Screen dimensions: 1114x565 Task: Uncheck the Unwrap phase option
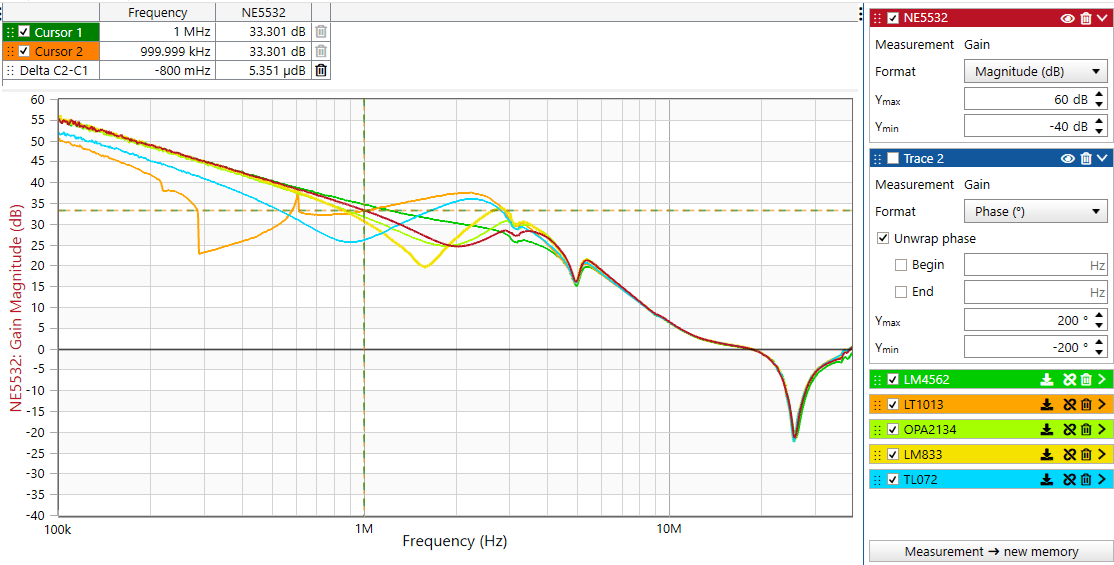pyautogui.click(x=884, y=239)
